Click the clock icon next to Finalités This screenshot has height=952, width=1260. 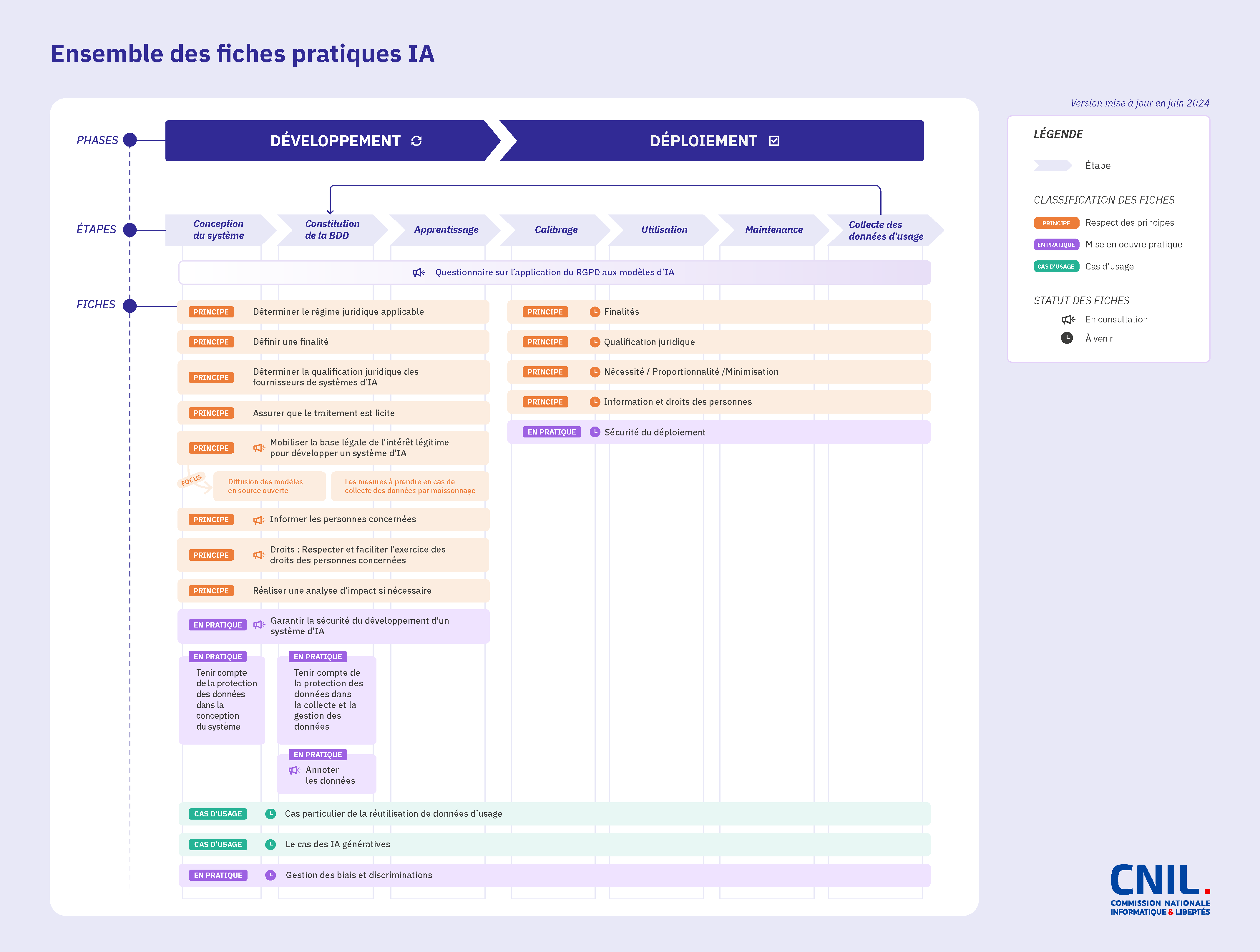[595, 312]
